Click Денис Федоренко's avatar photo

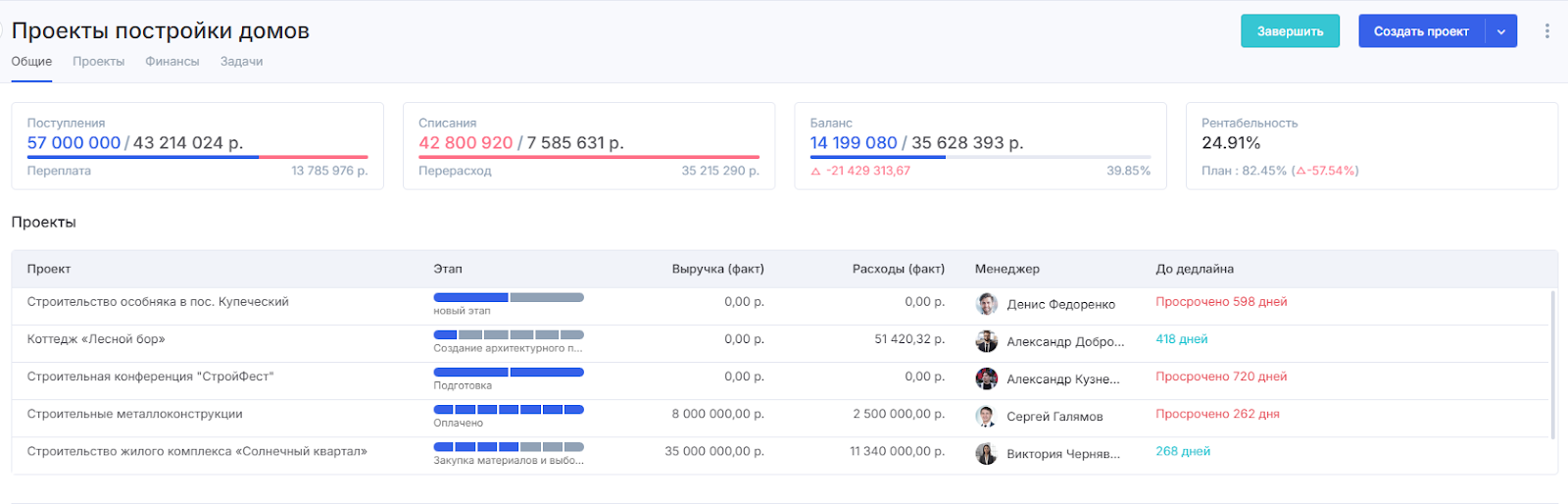[x=986, y=304]
